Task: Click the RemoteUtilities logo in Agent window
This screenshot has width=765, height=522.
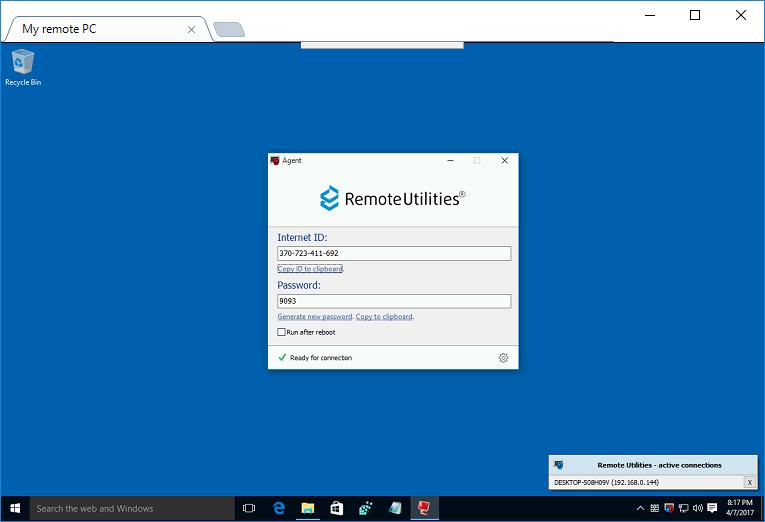Action: pos(393,199)
